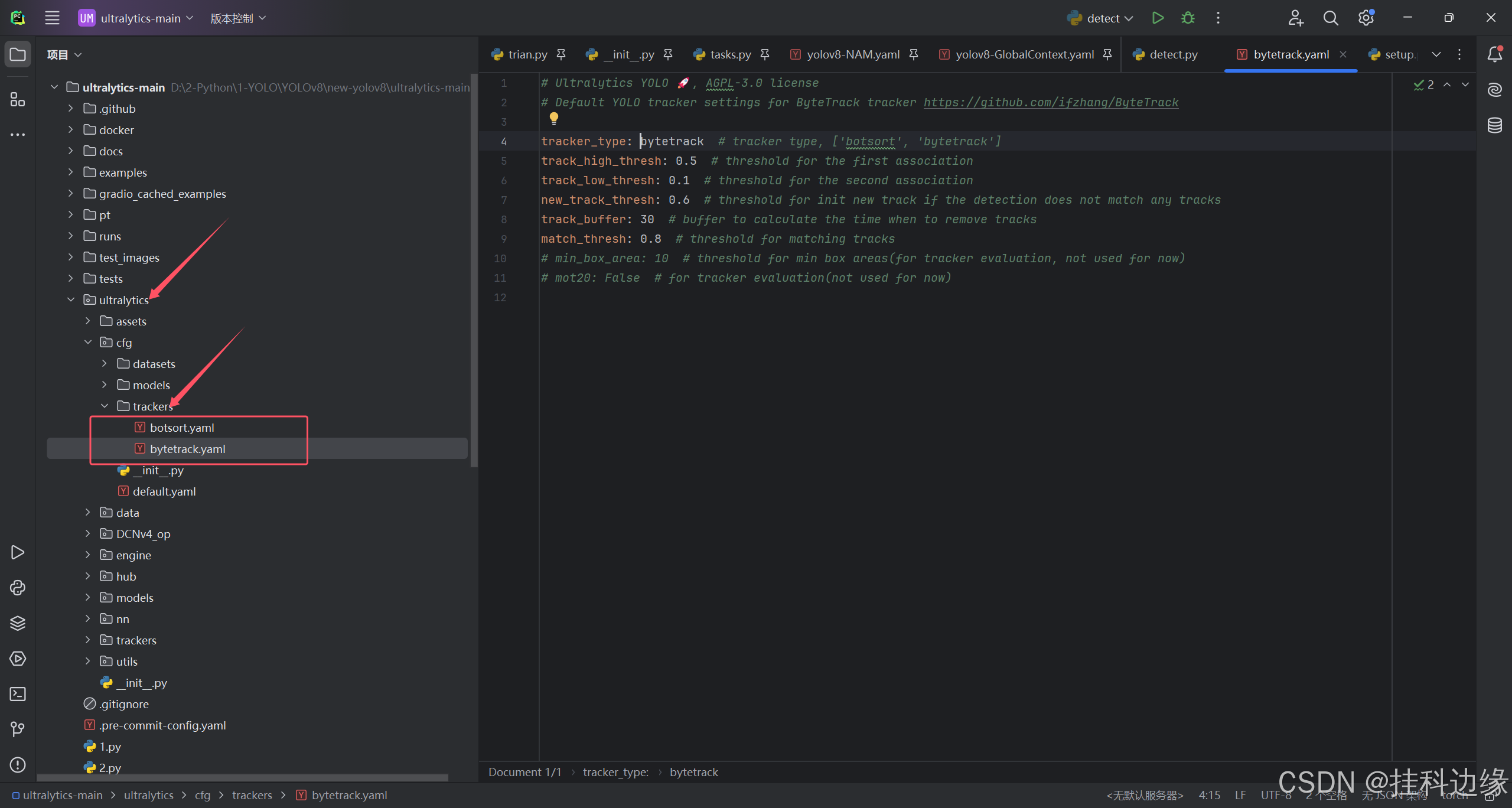
Task: Switch to the detect.py tab
Action: click(1172, 54)
